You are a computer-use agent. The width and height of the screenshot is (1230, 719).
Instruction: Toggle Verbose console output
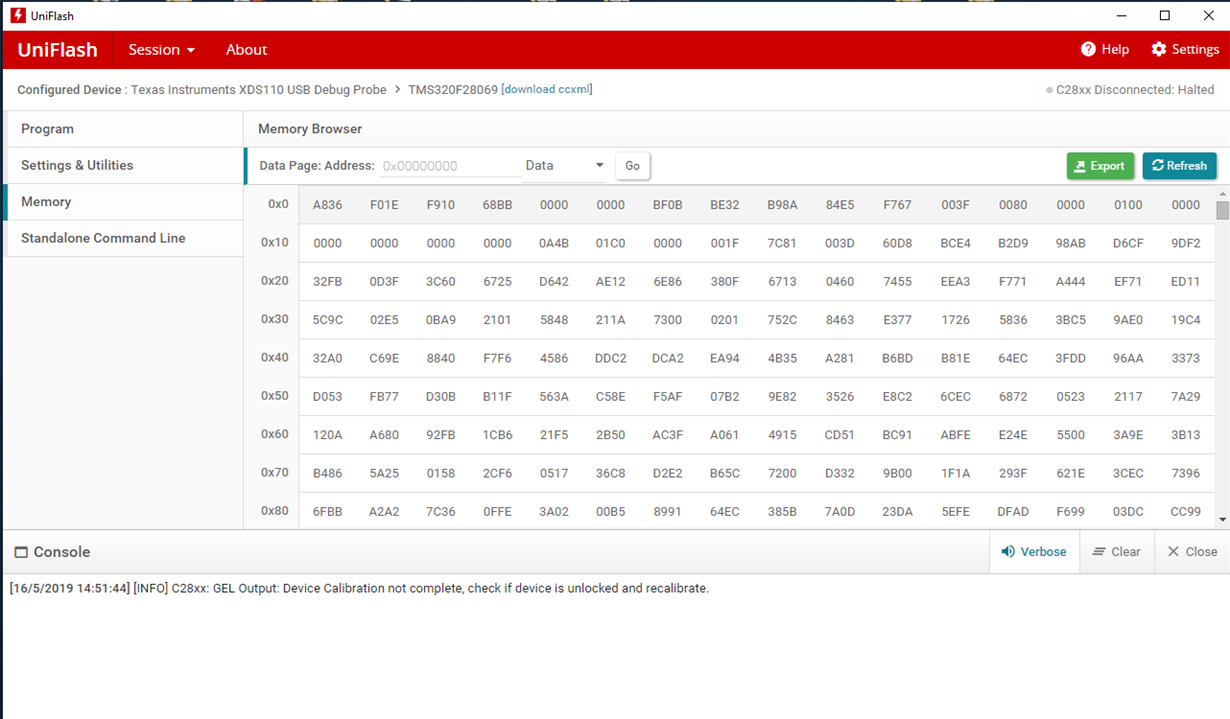pyautogui.click(x=1034, y=552)
